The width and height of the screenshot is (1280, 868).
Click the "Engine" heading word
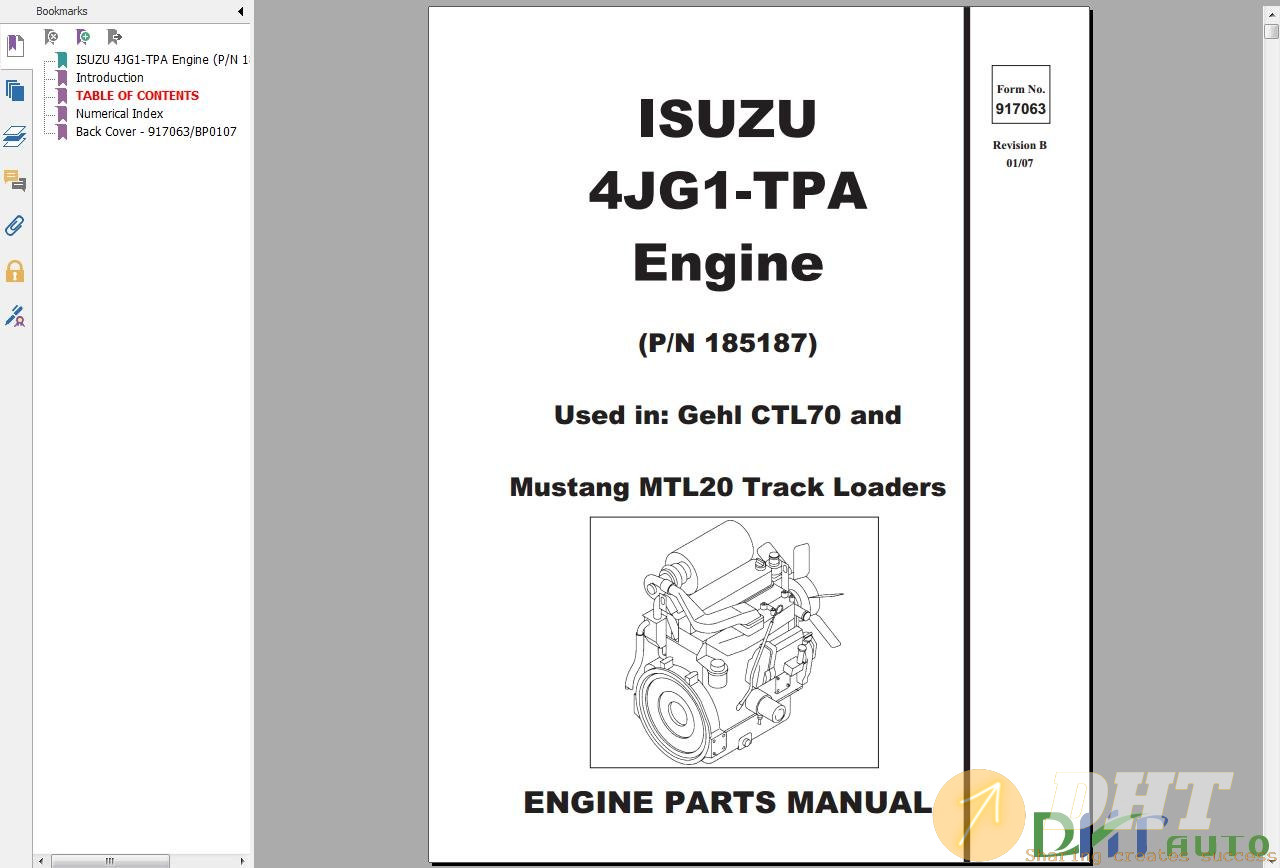pyautogui.click(x=728, y=264)
